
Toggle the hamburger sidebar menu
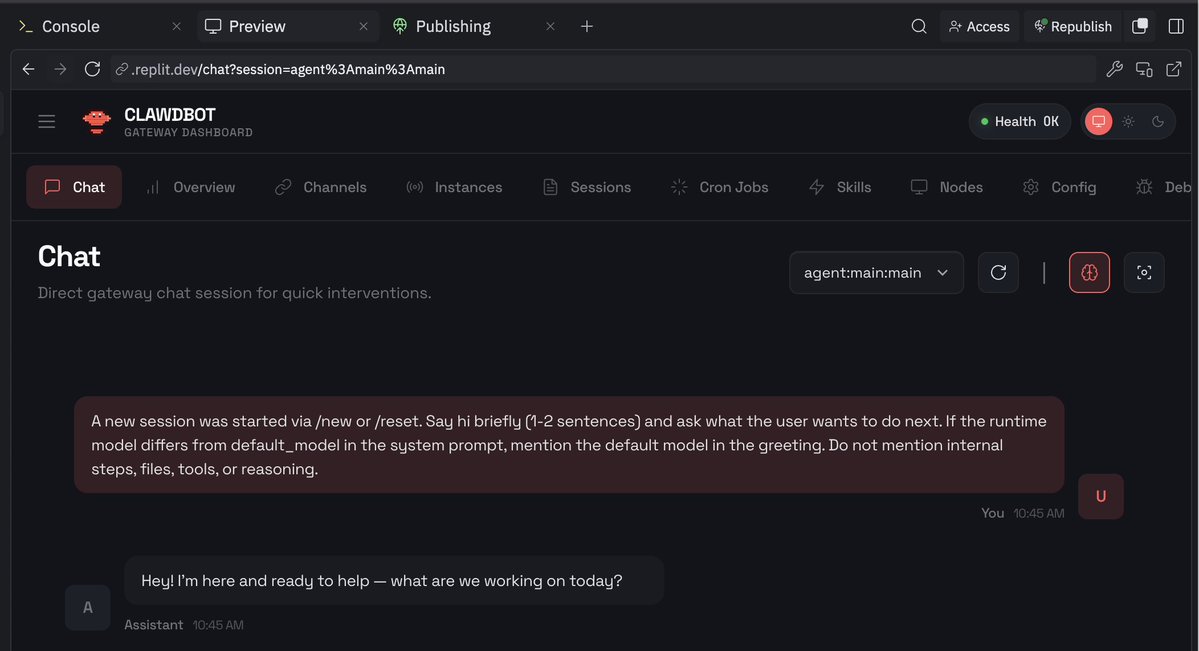pos(47,122)
